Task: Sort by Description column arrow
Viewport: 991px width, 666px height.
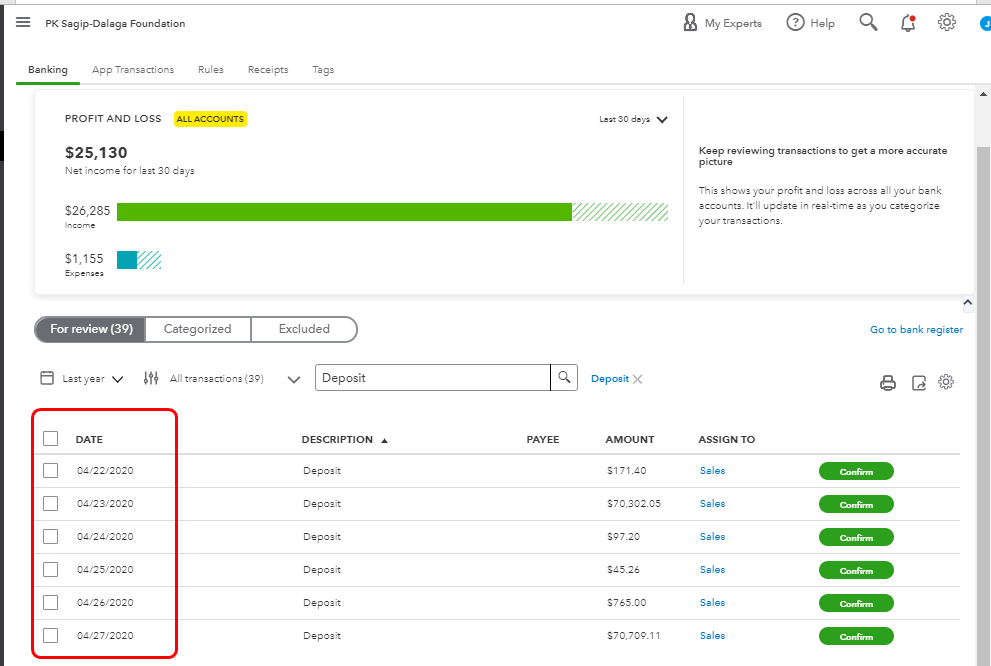Action: click(384, 440)
